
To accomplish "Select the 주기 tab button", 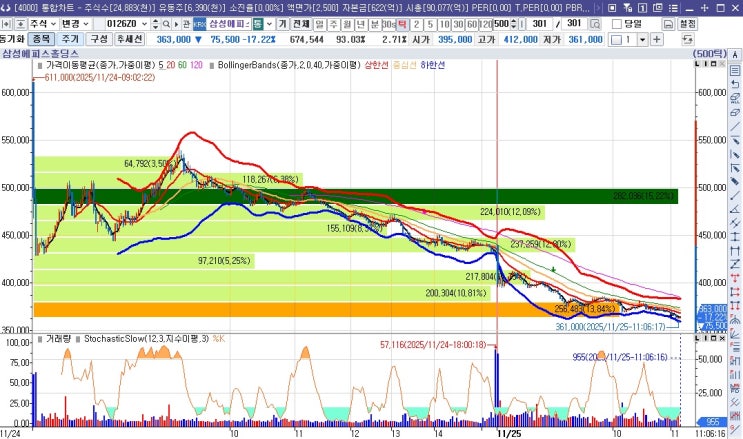I will point(70,39).
